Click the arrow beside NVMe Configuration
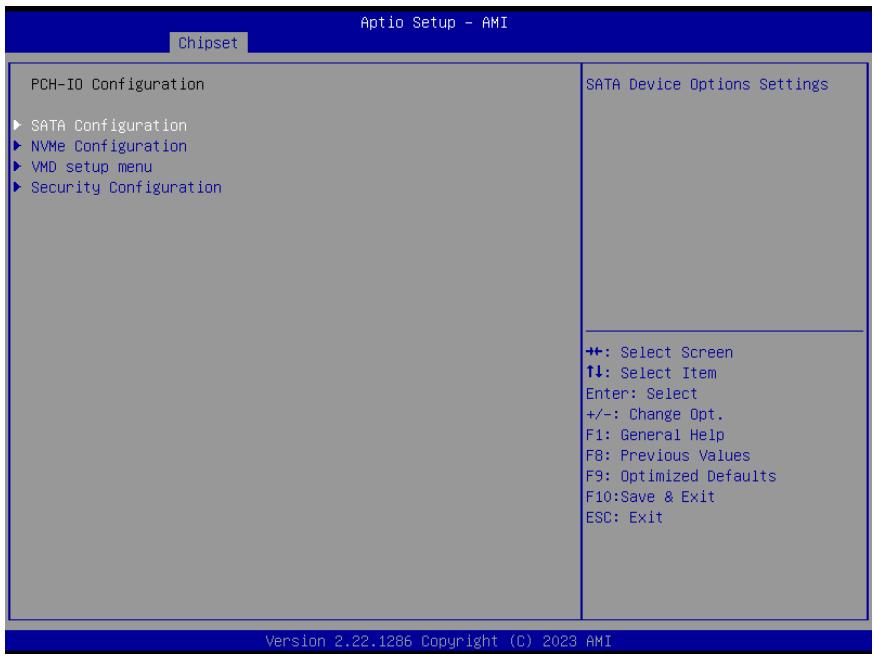The image size is (874, 656). (x=18, y=145)
